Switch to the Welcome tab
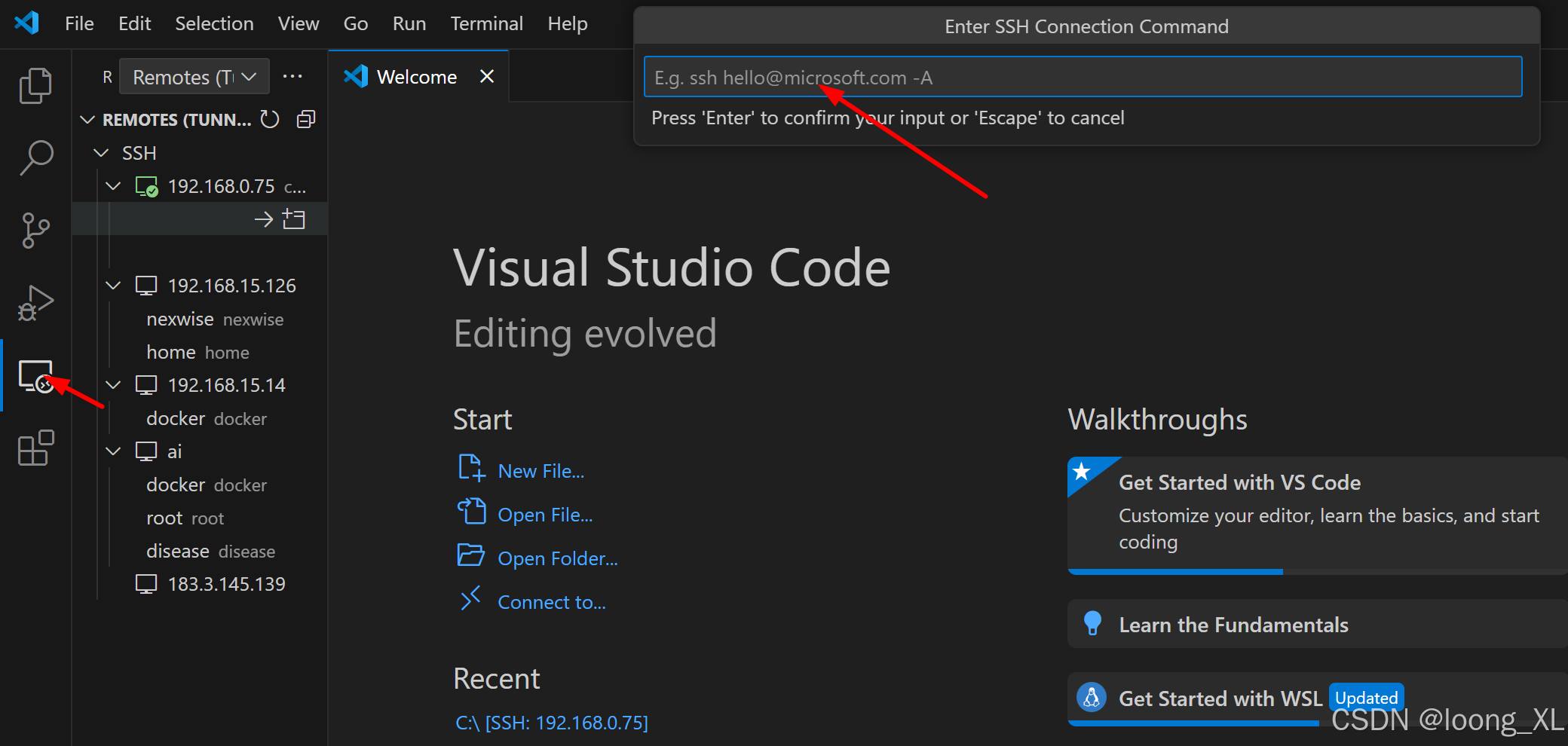 tap(416, 76)
